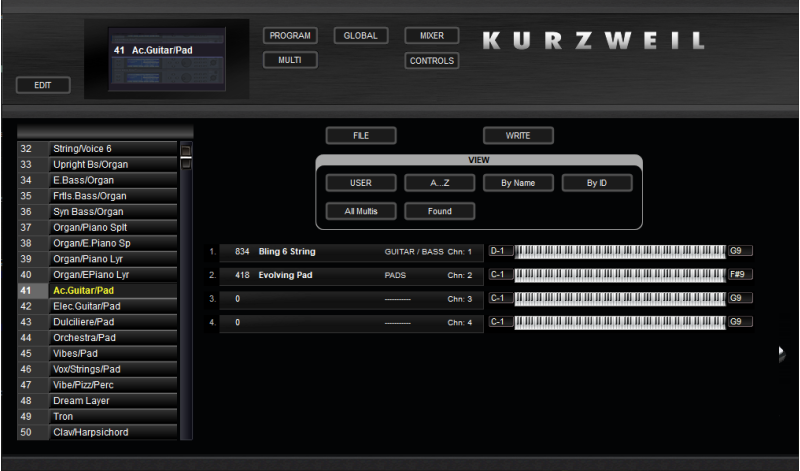Select the By Name view option
Viewport: 800px width, 471px height.
click(x=518, y=183)
